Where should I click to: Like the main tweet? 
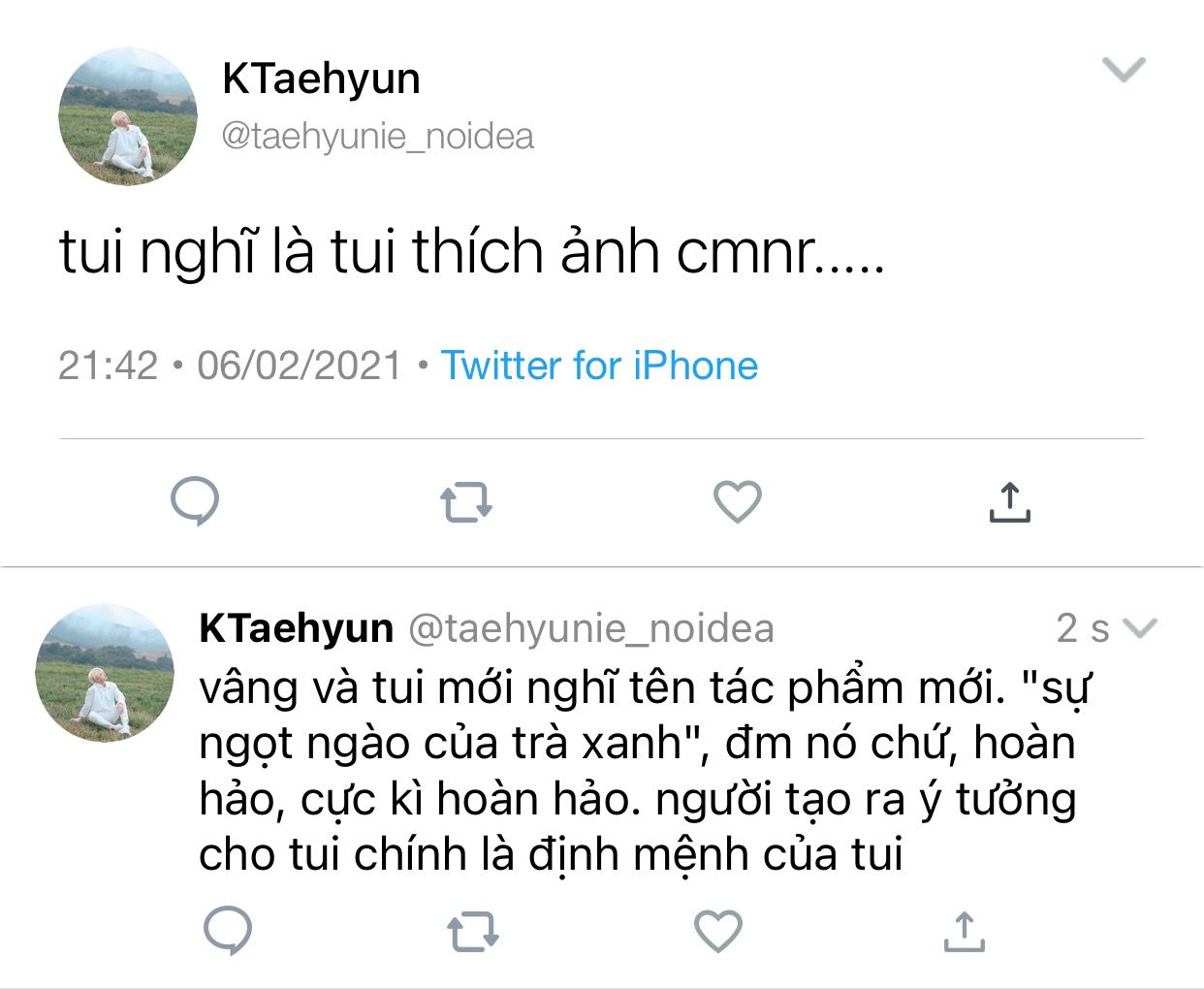737,501
